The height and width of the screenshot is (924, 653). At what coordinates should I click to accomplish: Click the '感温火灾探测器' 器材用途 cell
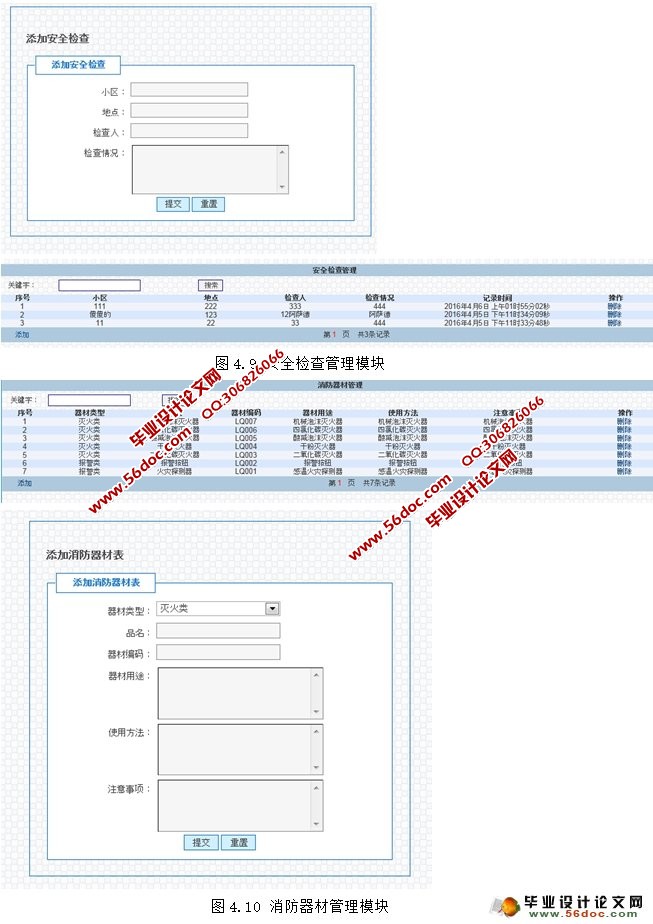coord(318,471)
